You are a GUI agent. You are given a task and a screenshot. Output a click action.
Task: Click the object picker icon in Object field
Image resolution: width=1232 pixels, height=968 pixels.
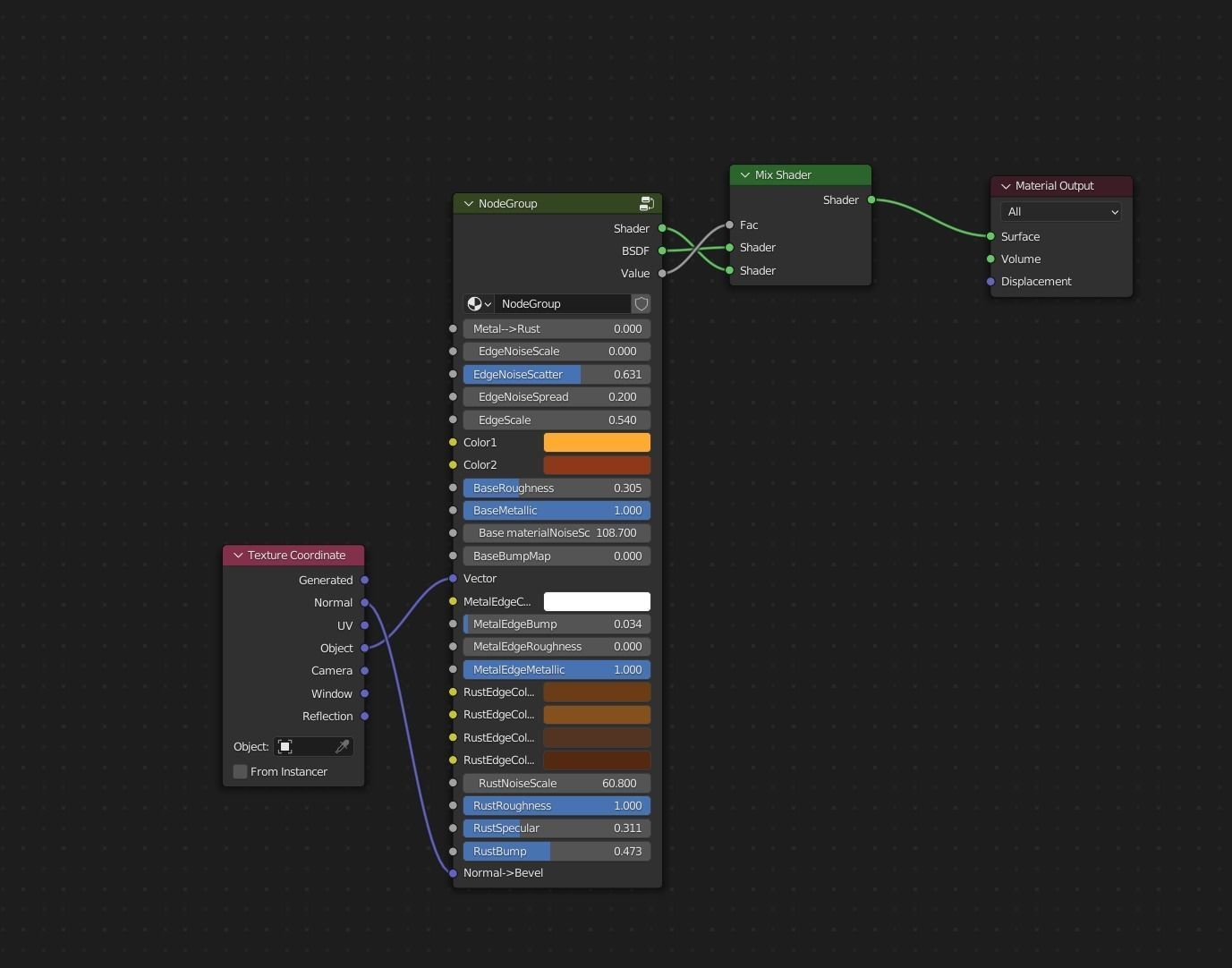pos(285,746)
